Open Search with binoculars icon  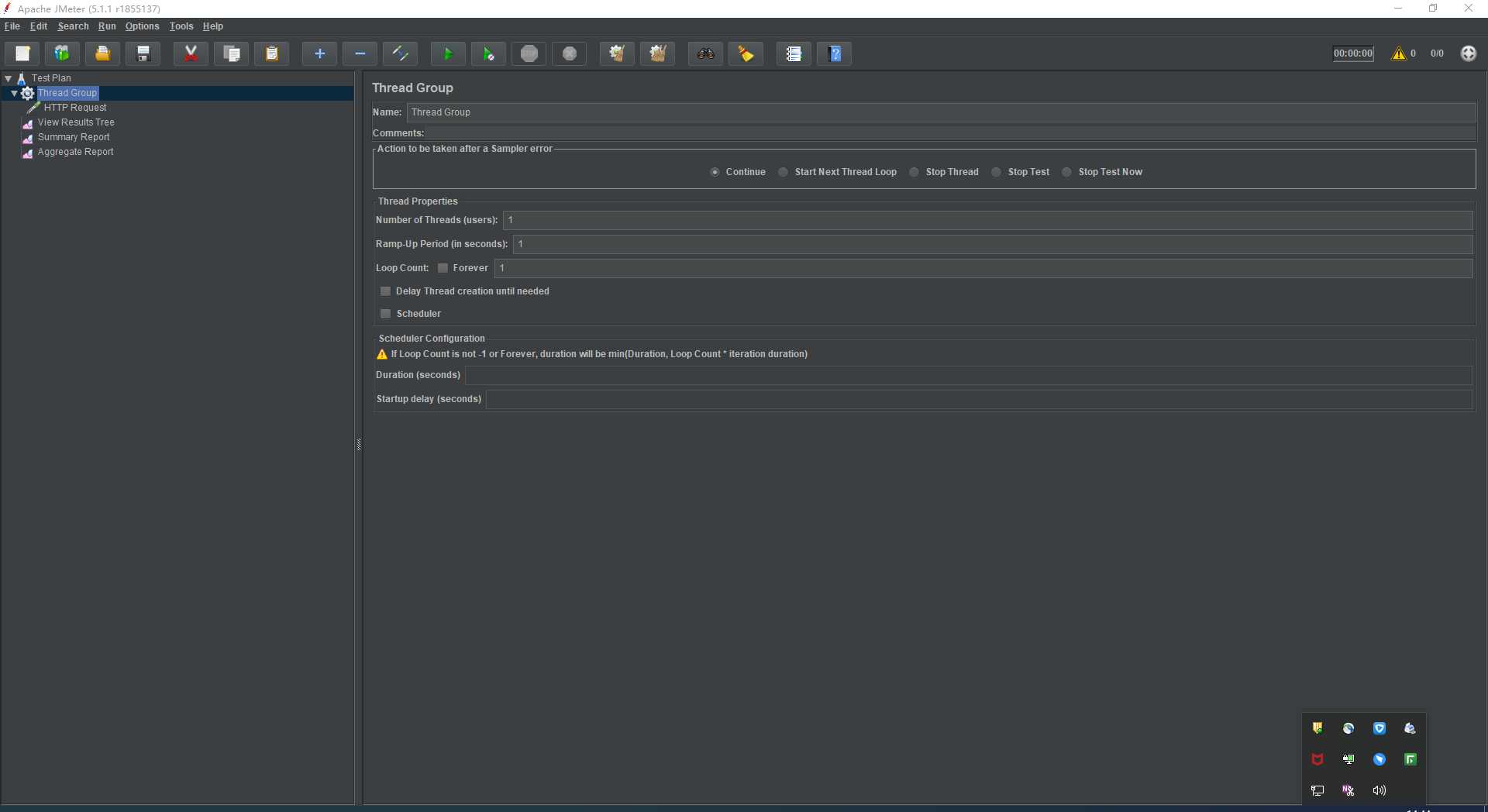click(x=705, y=53)
